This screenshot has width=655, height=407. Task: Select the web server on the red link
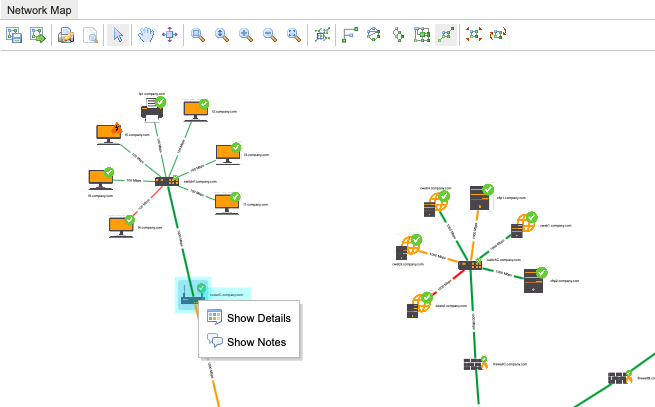pyautogui.click(x=420, y=305)
